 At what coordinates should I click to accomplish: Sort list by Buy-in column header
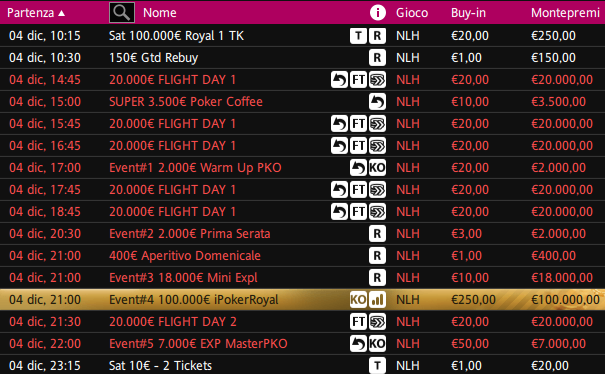pyautogui.click(x=468, y=13)
